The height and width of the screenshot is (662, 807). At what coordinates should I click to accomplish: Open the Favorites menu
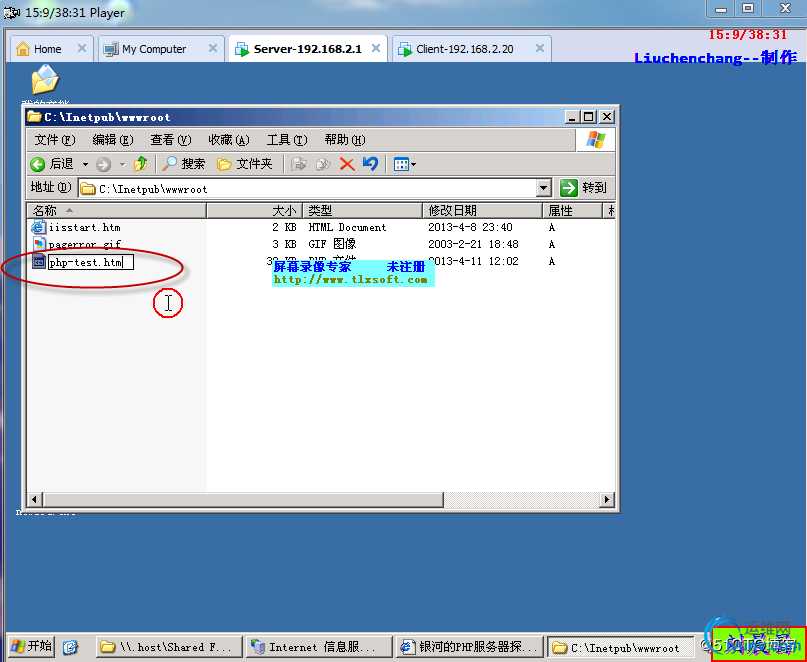[229, 140]
